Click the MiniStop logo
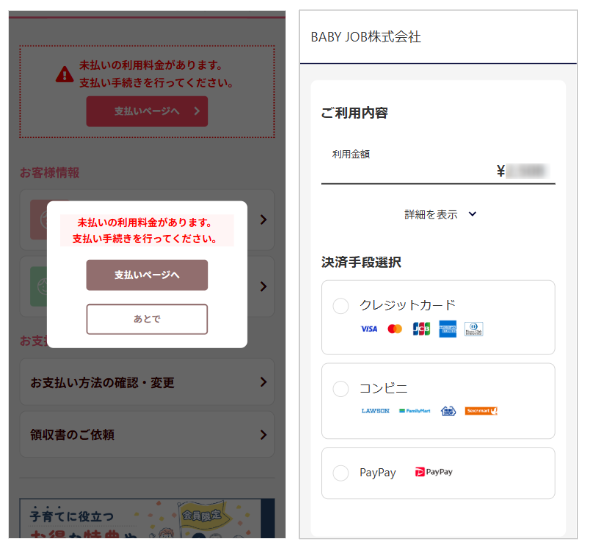The width and height of the screenshot is (589, 551). coord(448,411)
